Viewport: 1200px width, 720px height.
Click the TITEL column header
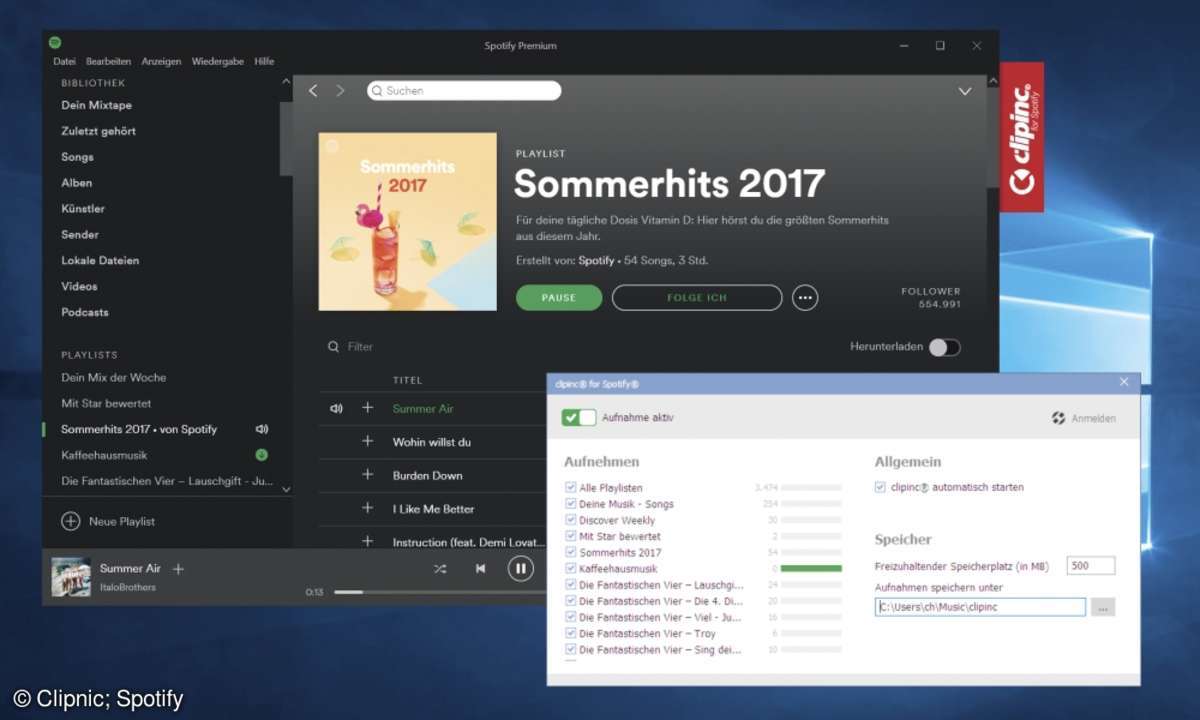pos(408,380)
